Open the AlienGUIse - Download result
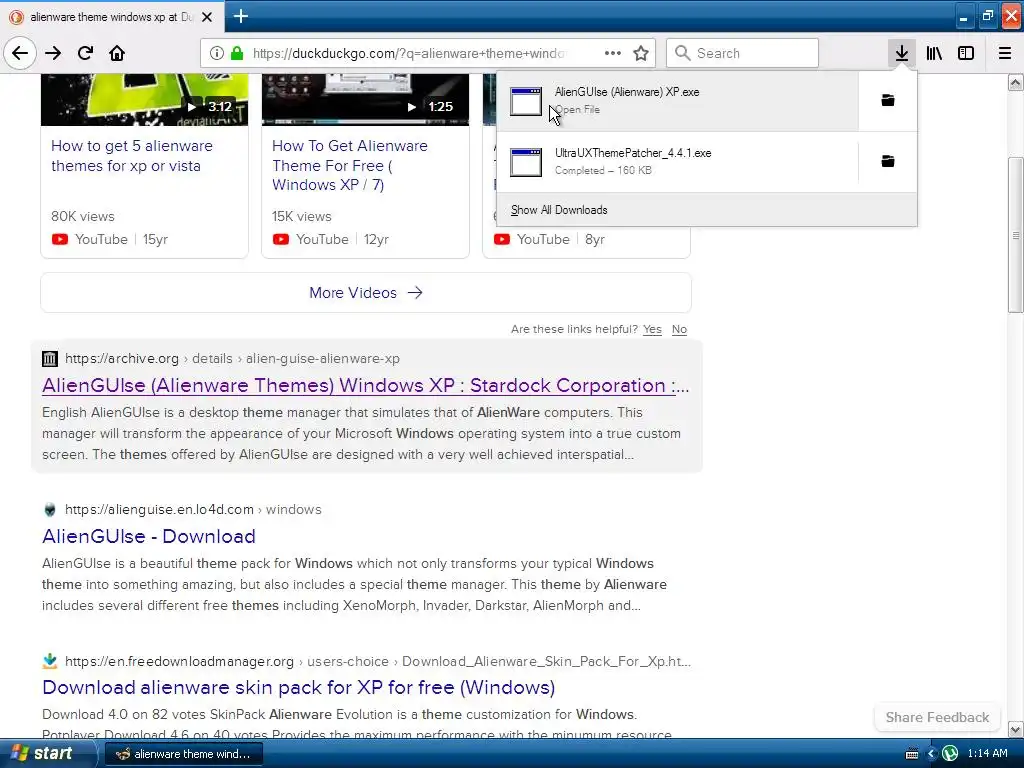 click(x=149, y=536)
